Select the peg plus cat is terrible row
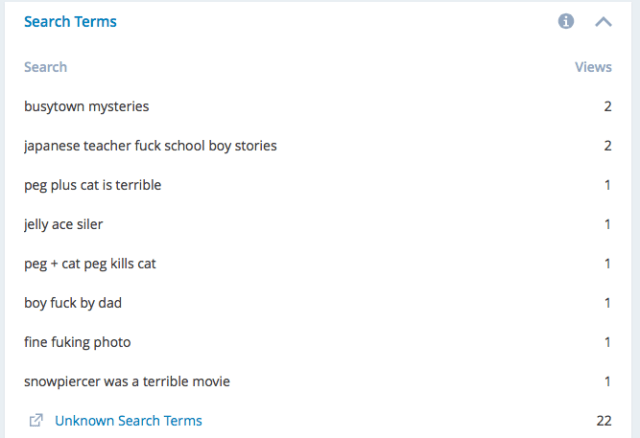Image resolution: width=640 pixels, height=438 pixels. coord(92,185)
